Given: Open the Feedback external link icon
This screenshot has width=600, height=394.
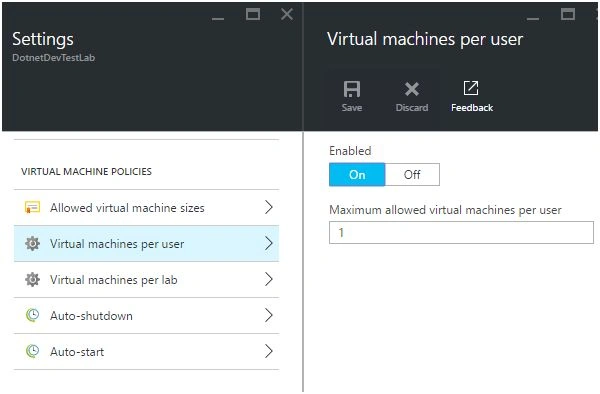Looking at the screenshot, I should tap(471, 88).
